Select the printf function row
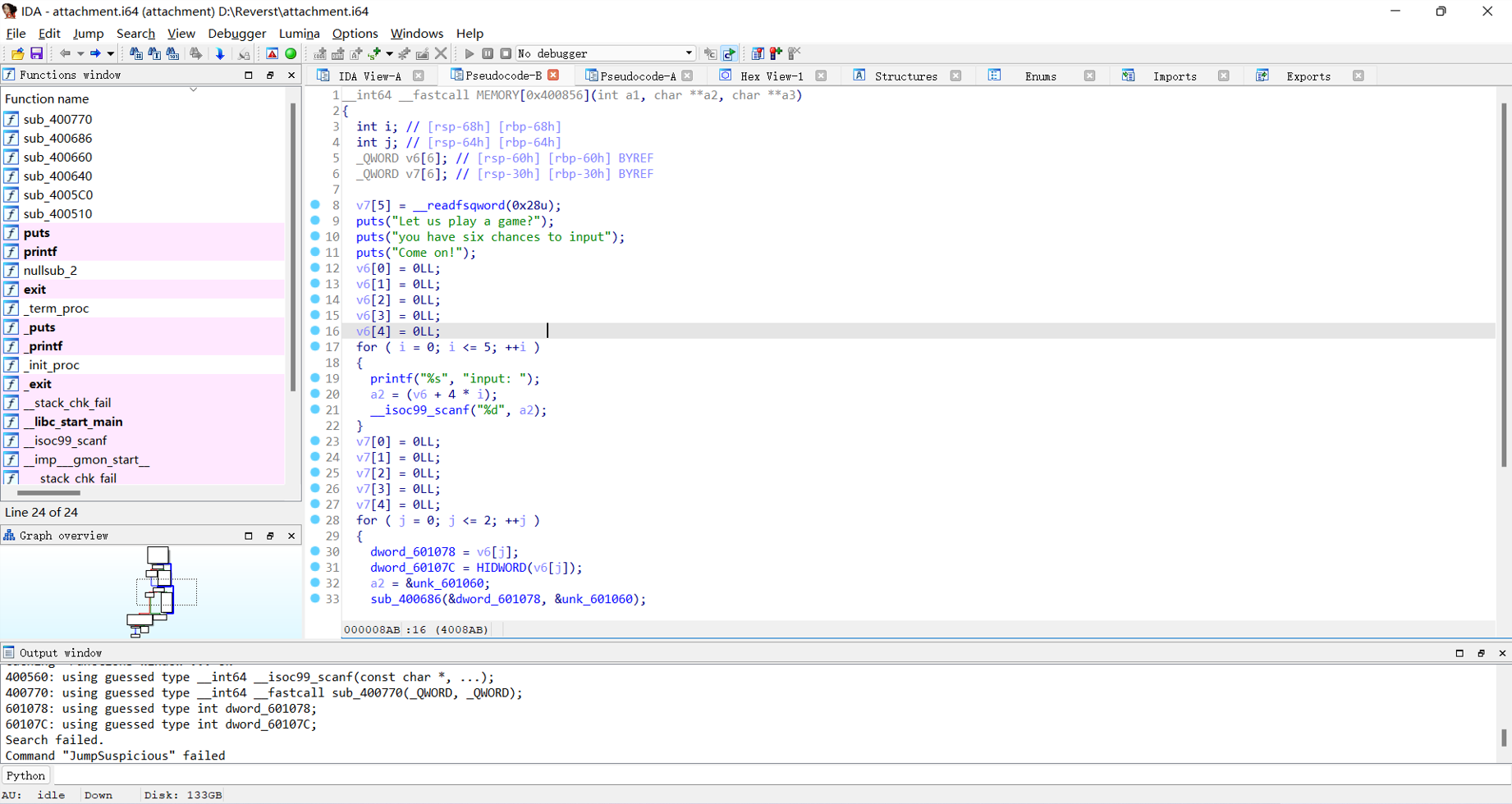Viewport: 1512px width, 804px height. (x=144, y=251)
